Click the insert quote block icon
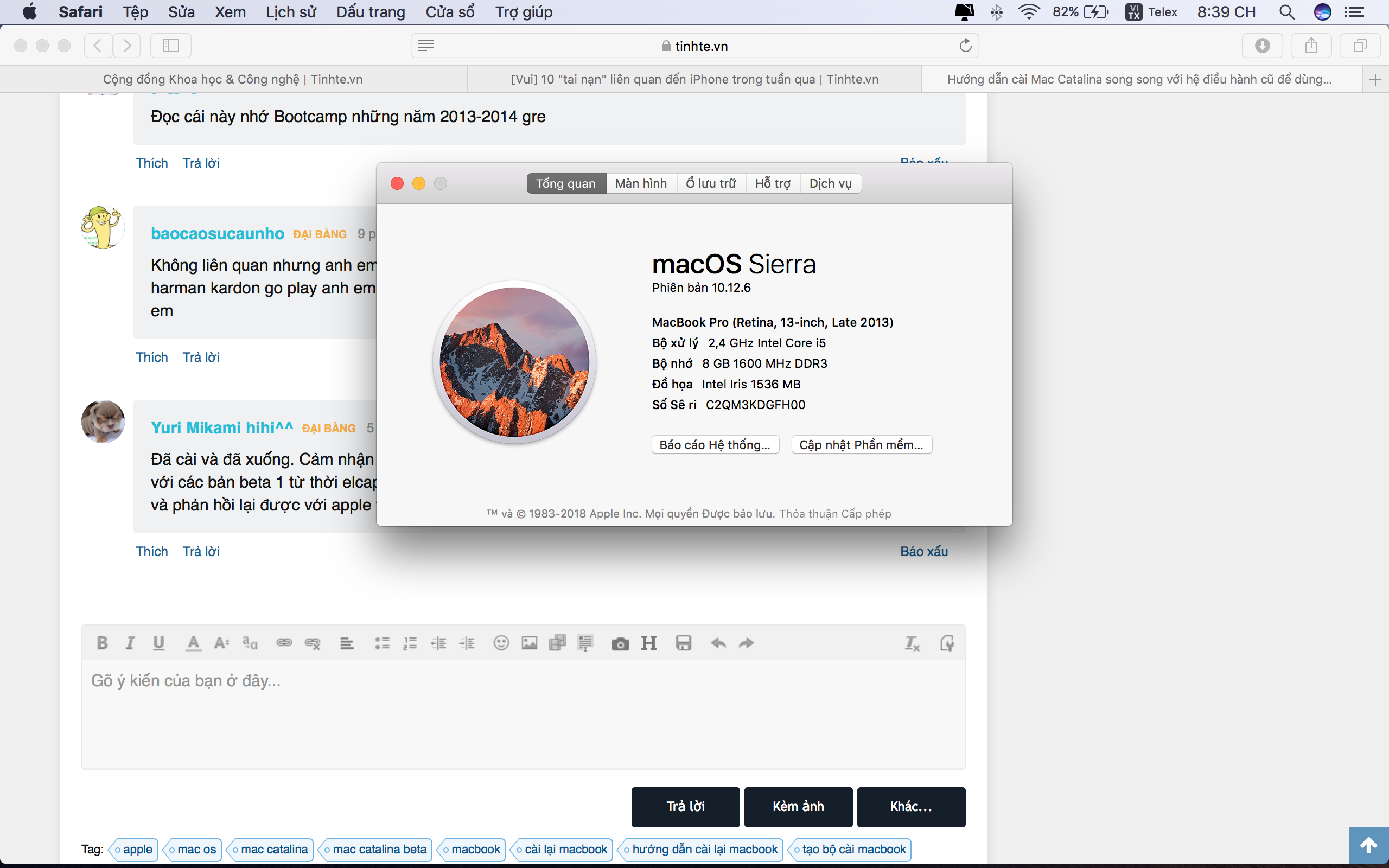This screenshot has height=868, width=1389. pos(585,643)
